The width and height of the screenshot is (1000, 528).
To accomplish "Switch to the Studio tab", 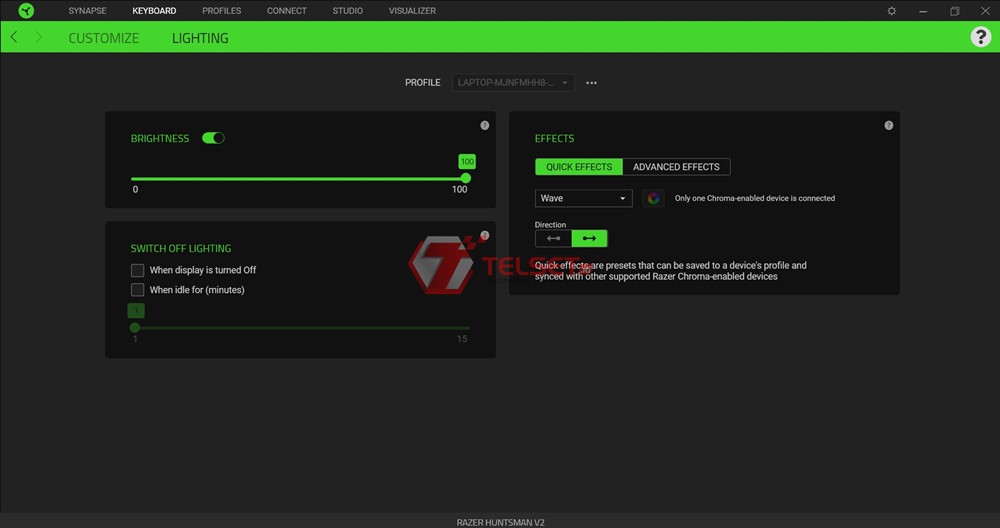I will click(347, 11).
